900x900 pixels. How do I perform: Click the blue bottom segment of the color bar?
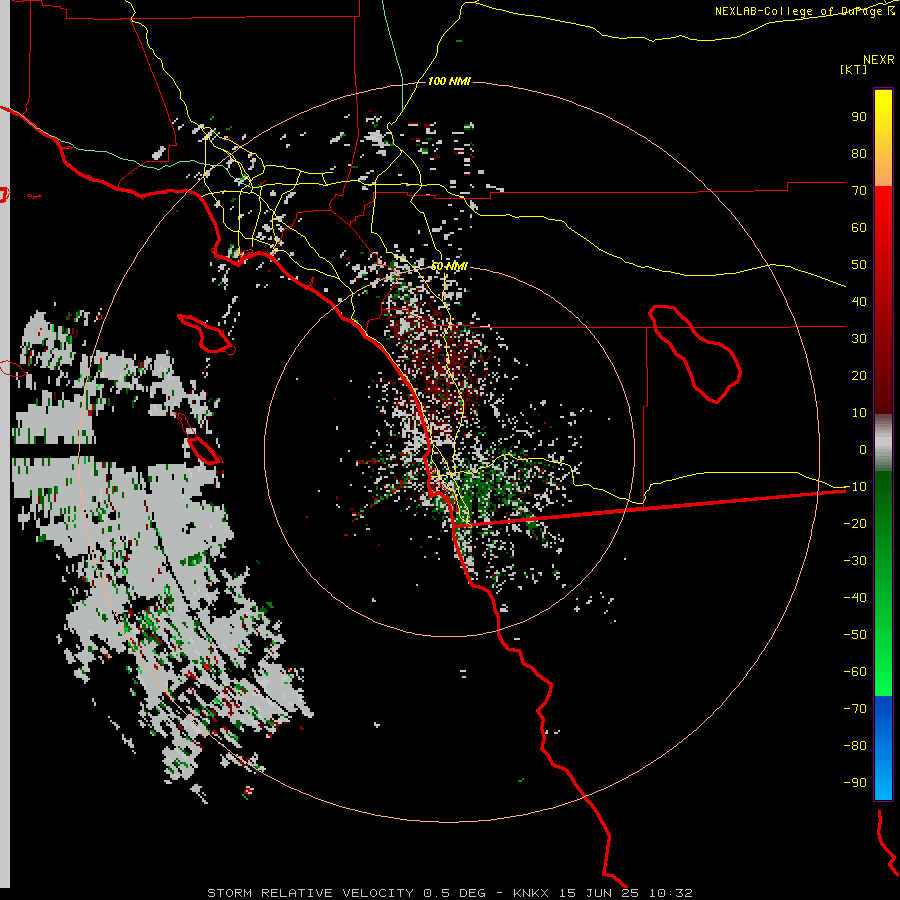[x=883, y=748]
